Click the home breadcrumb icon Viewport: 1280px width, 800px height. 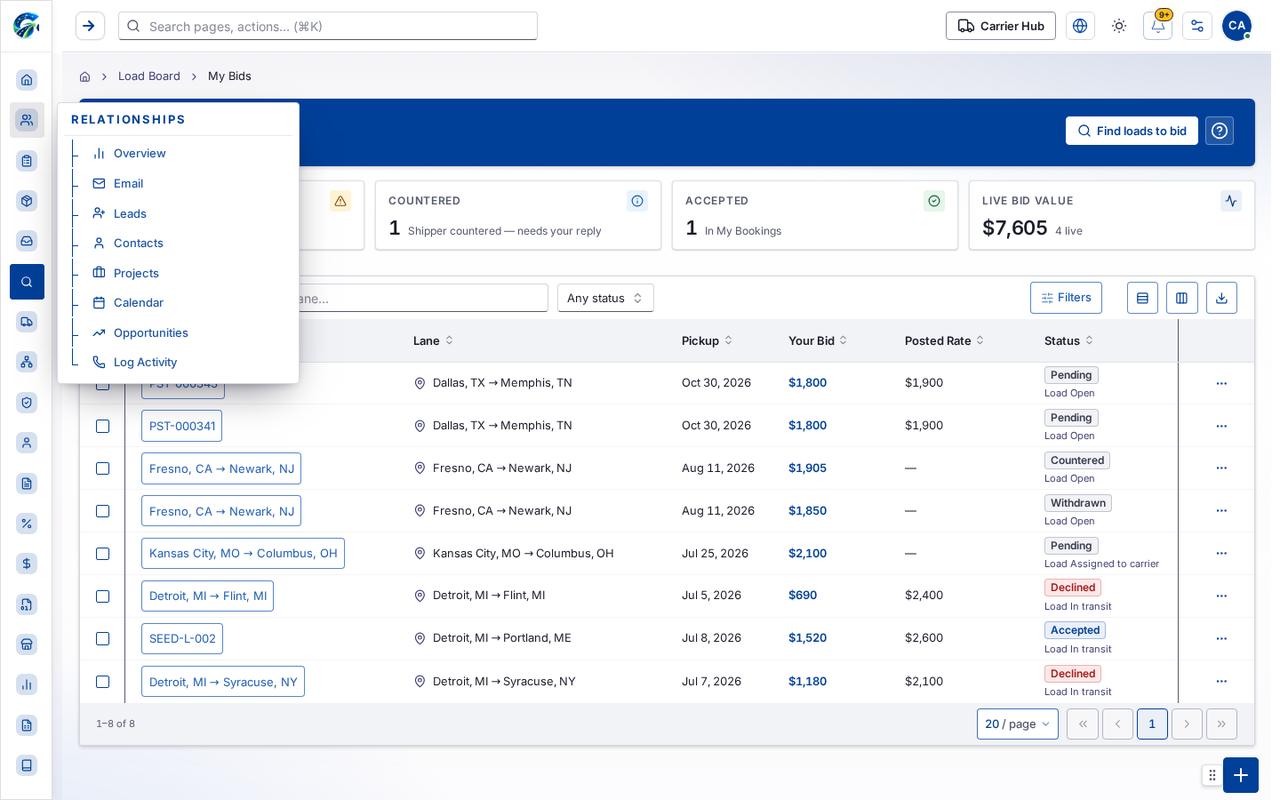85,76
